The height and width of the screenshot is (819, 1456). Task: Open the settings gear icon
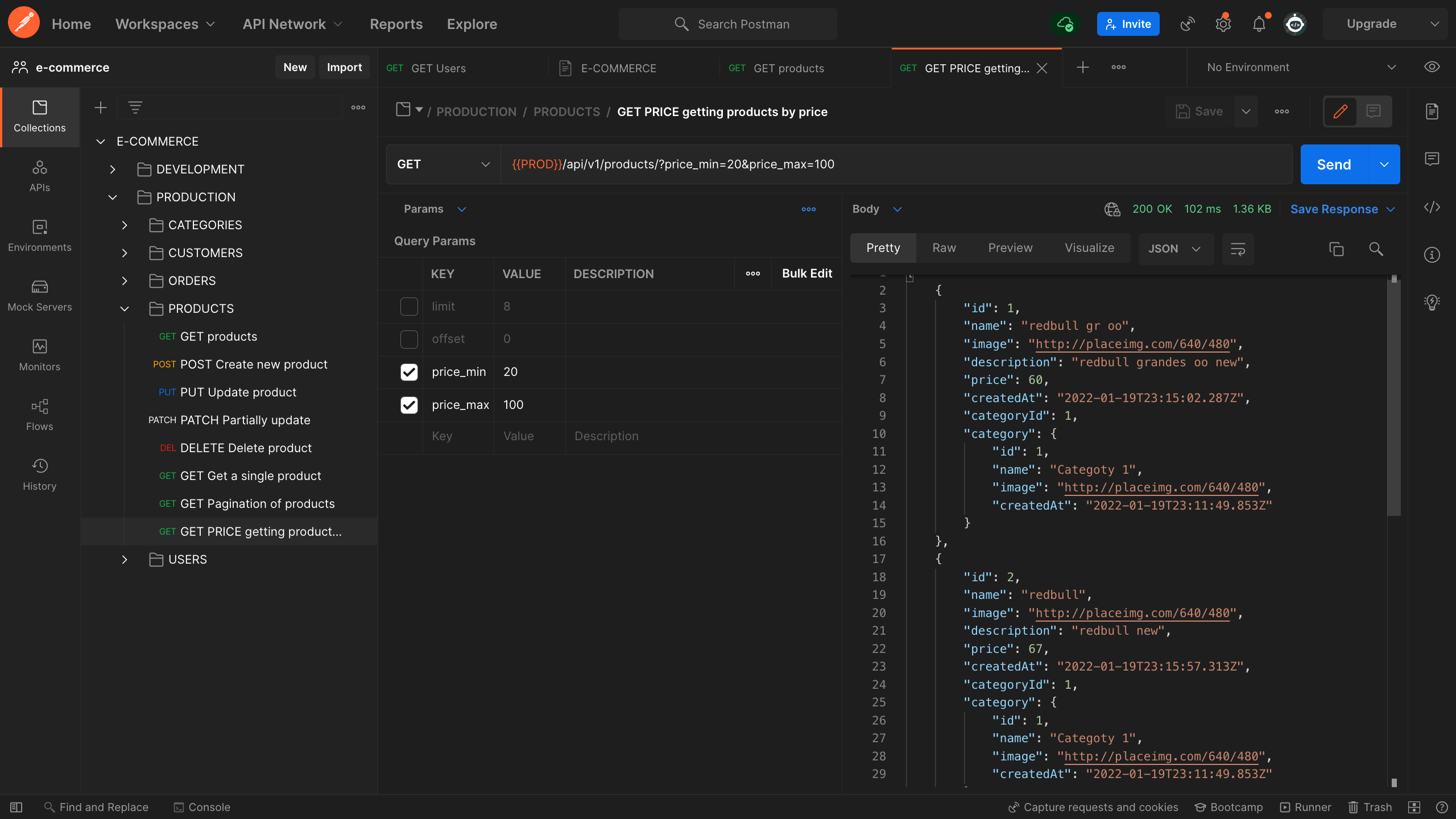point(1223,24)
